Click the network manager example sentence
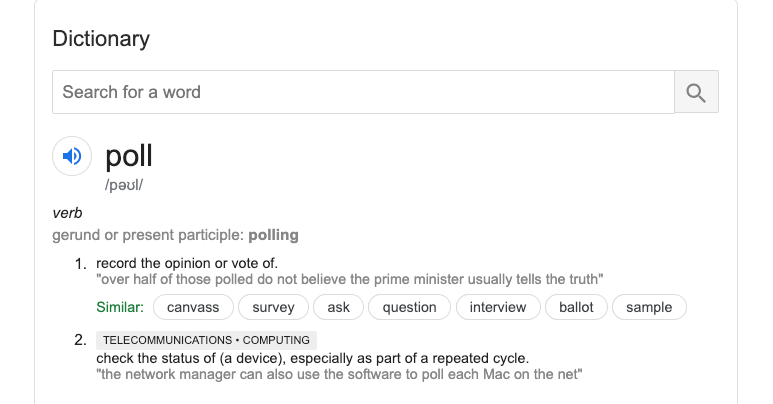The width and height of the screenshot is (773, 404). click(x=339, y=374)
